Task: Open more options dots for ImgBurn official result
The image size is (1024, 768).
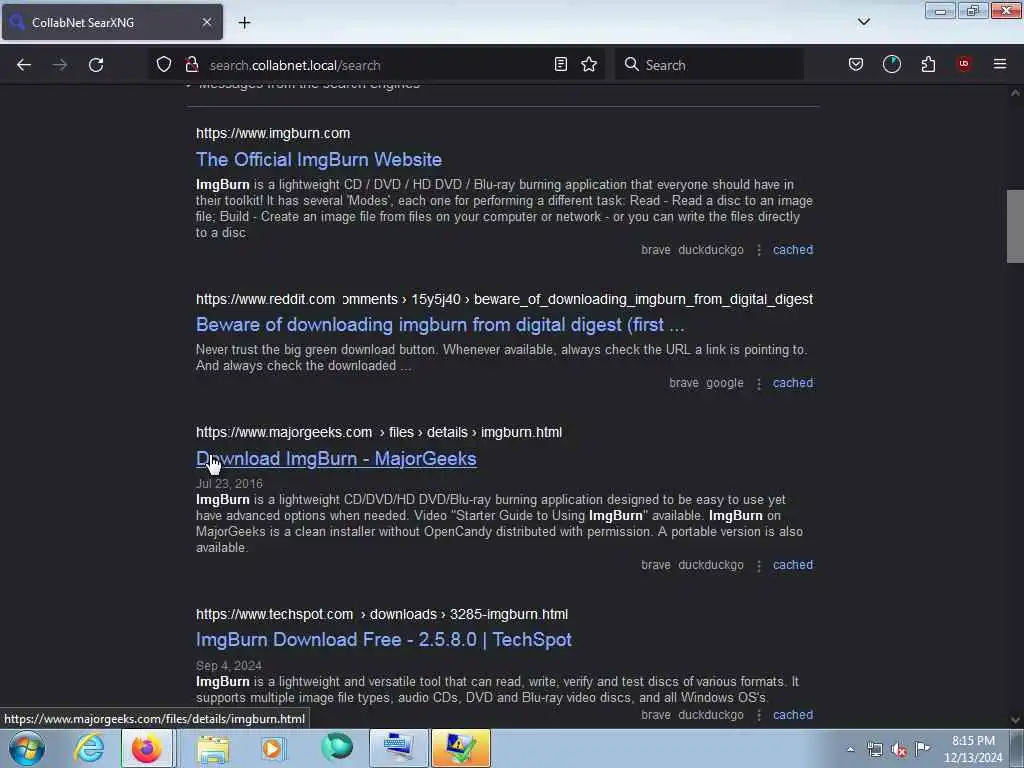Action: tap(758, 250)
